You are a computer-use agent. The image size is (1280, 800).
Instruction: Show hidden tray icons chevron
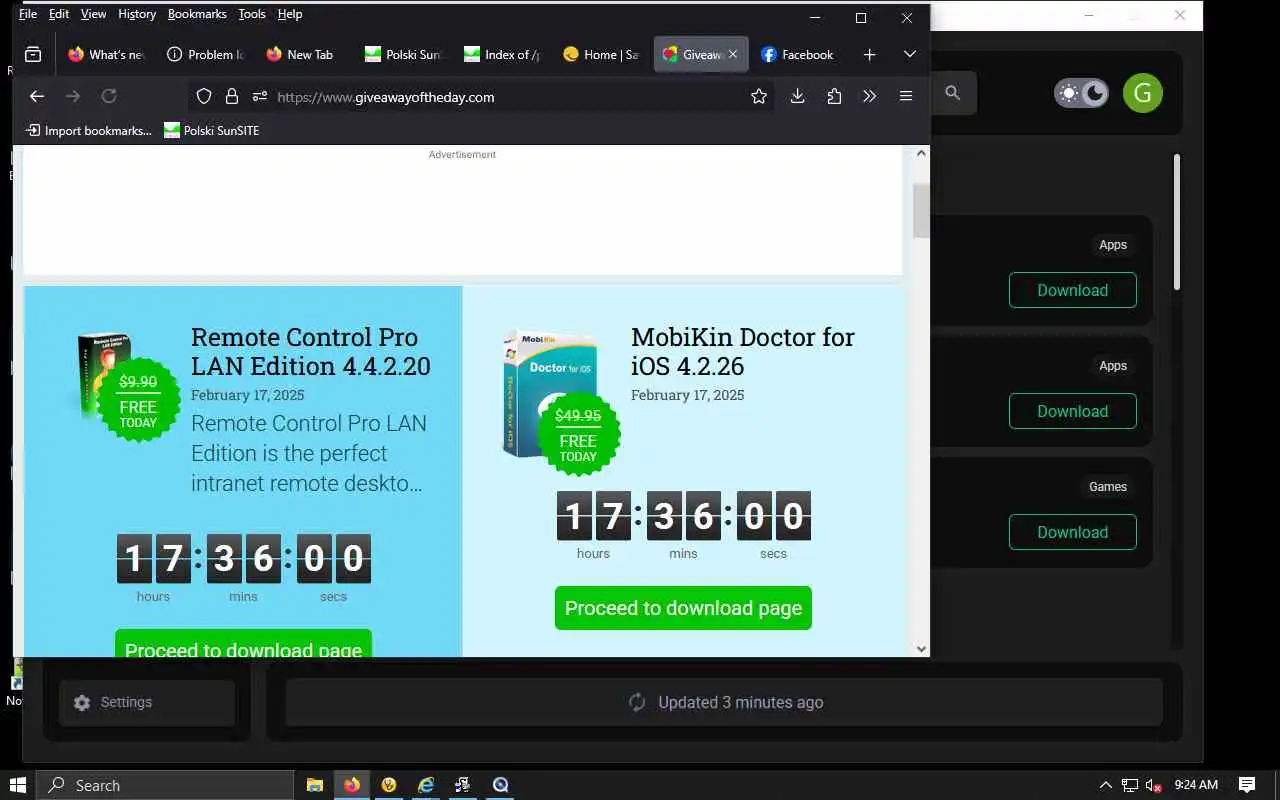click(1105, 785)
